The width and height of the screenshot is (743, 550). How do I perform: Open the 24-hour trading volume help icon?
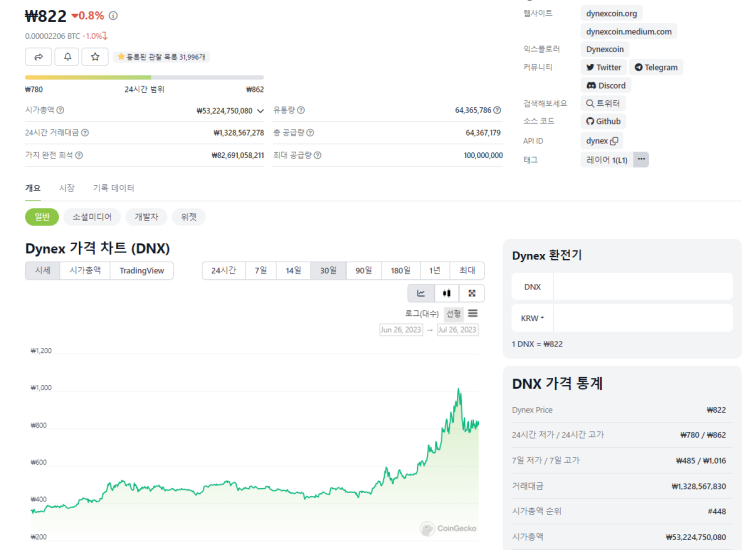pos(85,133)
